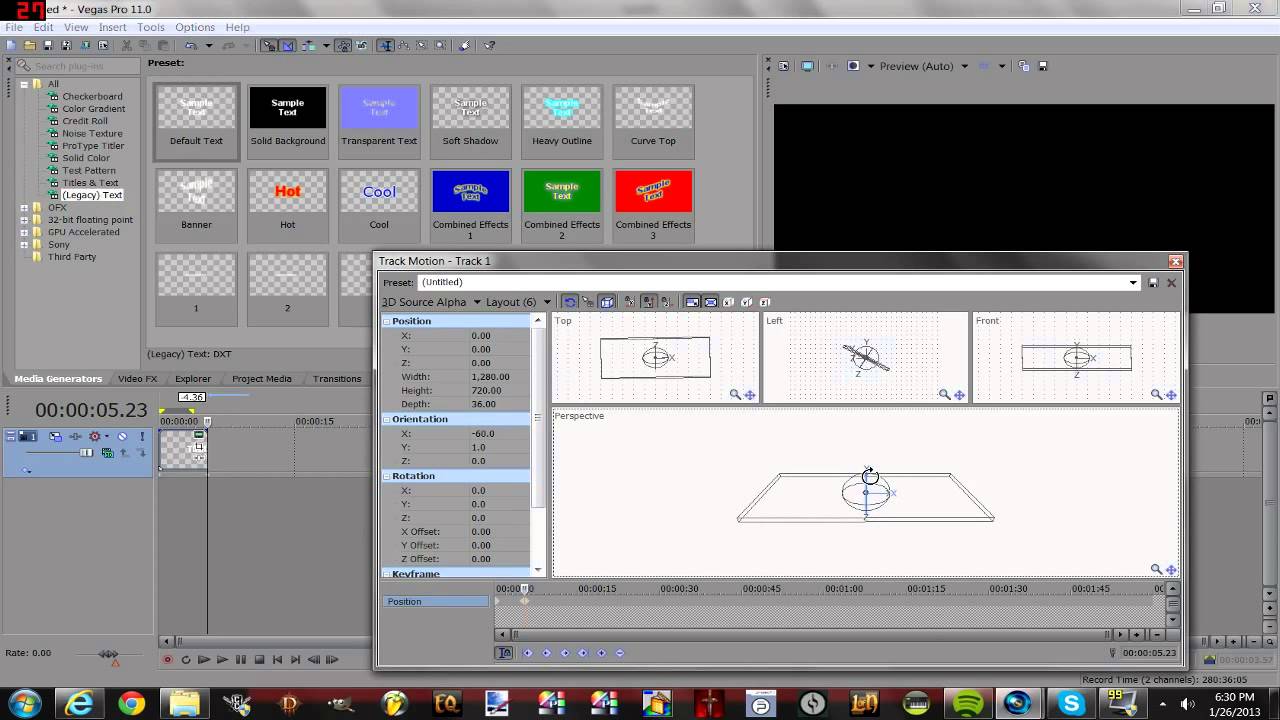
Task: Click the track 1 level slider handle
Action: click(x=86, y=453)
